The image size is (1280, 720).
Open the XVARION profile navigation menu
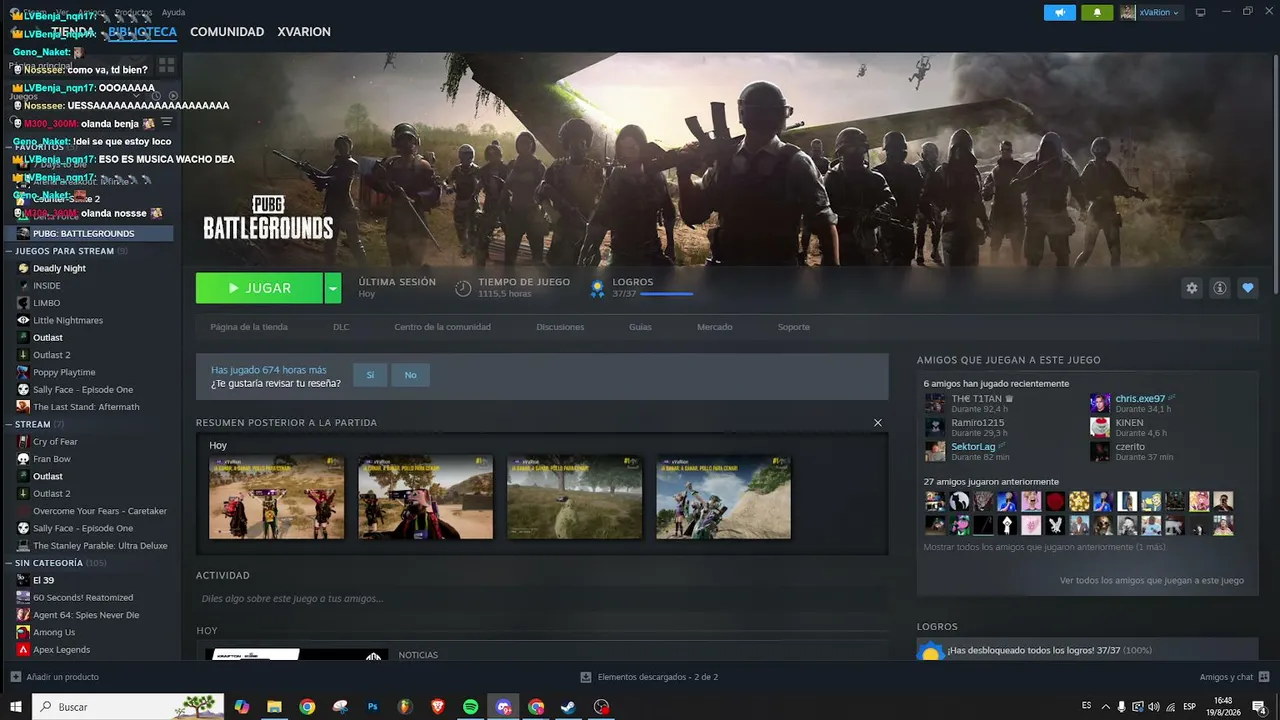(x=304, y=32)
